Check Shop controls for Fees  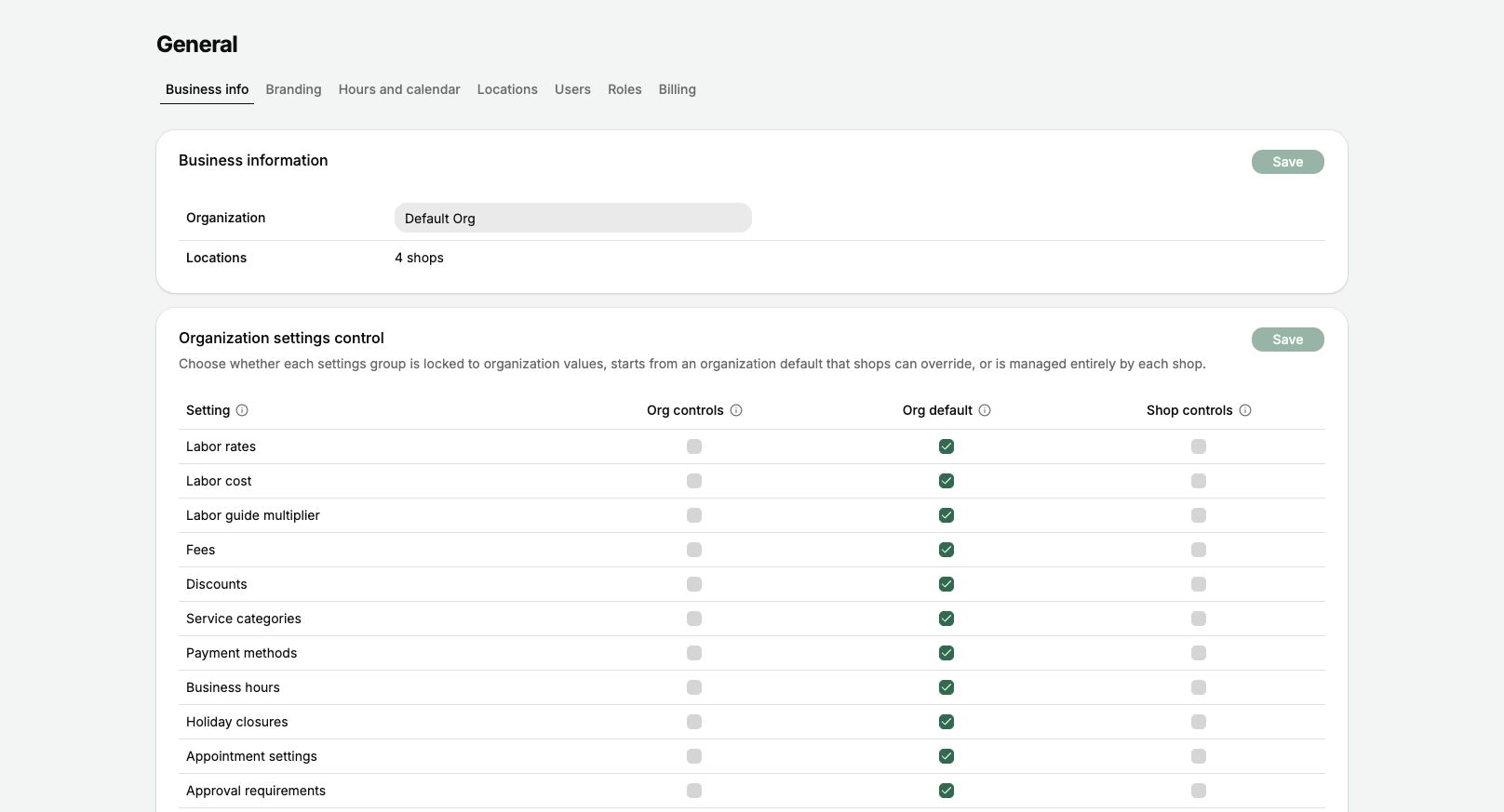click(x=1199, y=550)
